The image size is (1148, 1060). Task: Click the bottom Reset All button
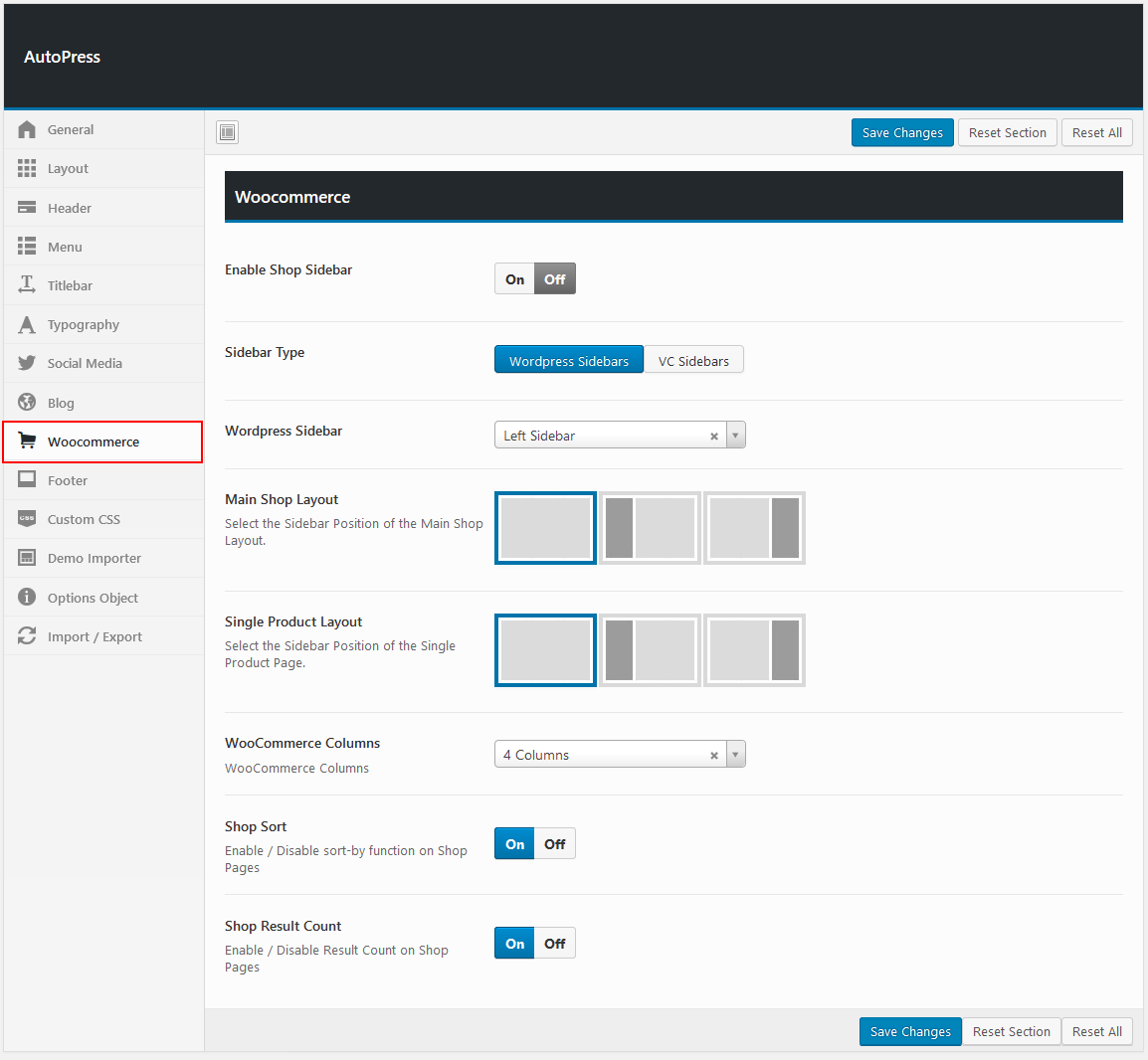[1096, 1031]
